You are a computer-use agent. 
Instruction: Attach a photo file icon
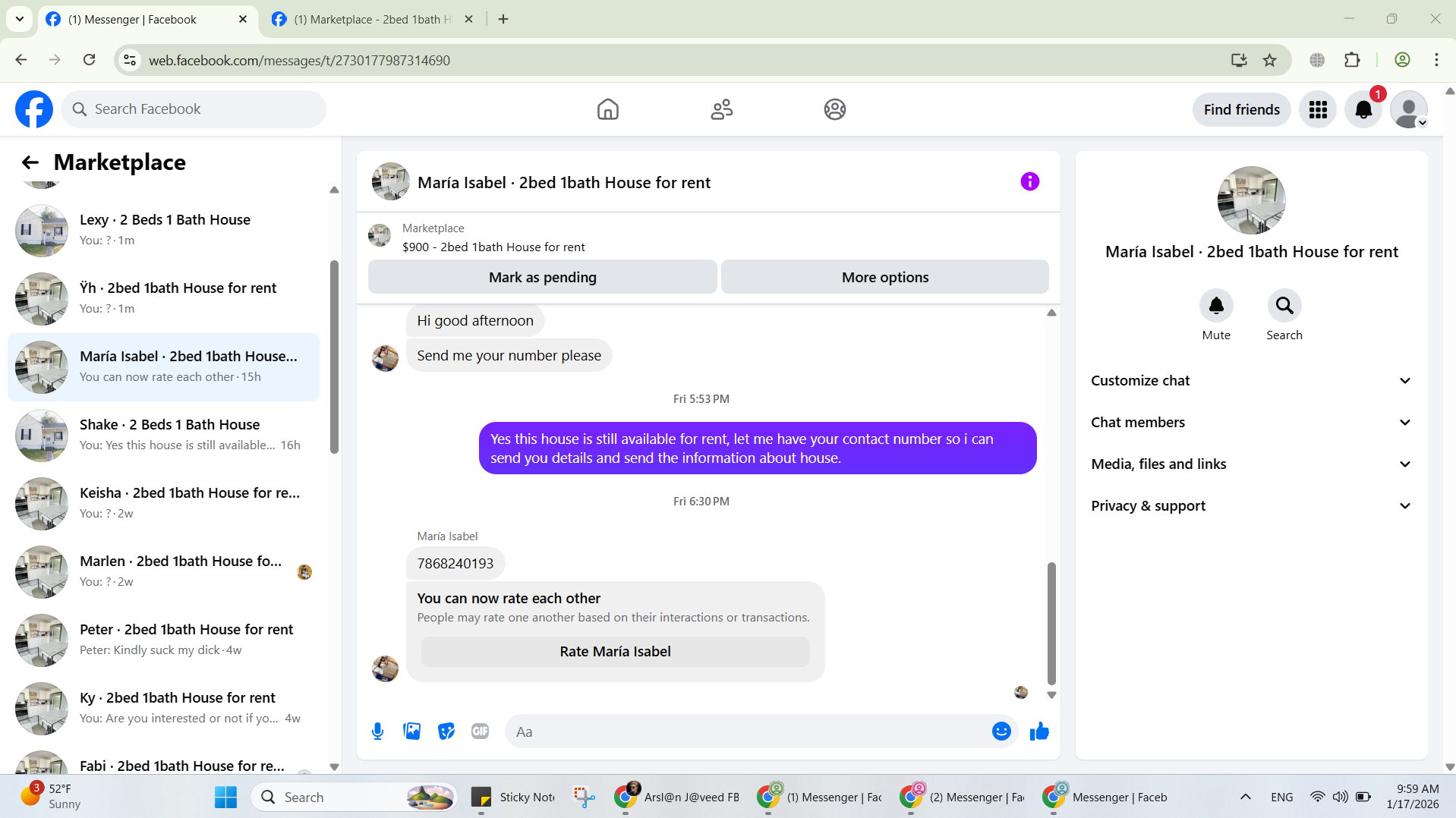[411, 731]
